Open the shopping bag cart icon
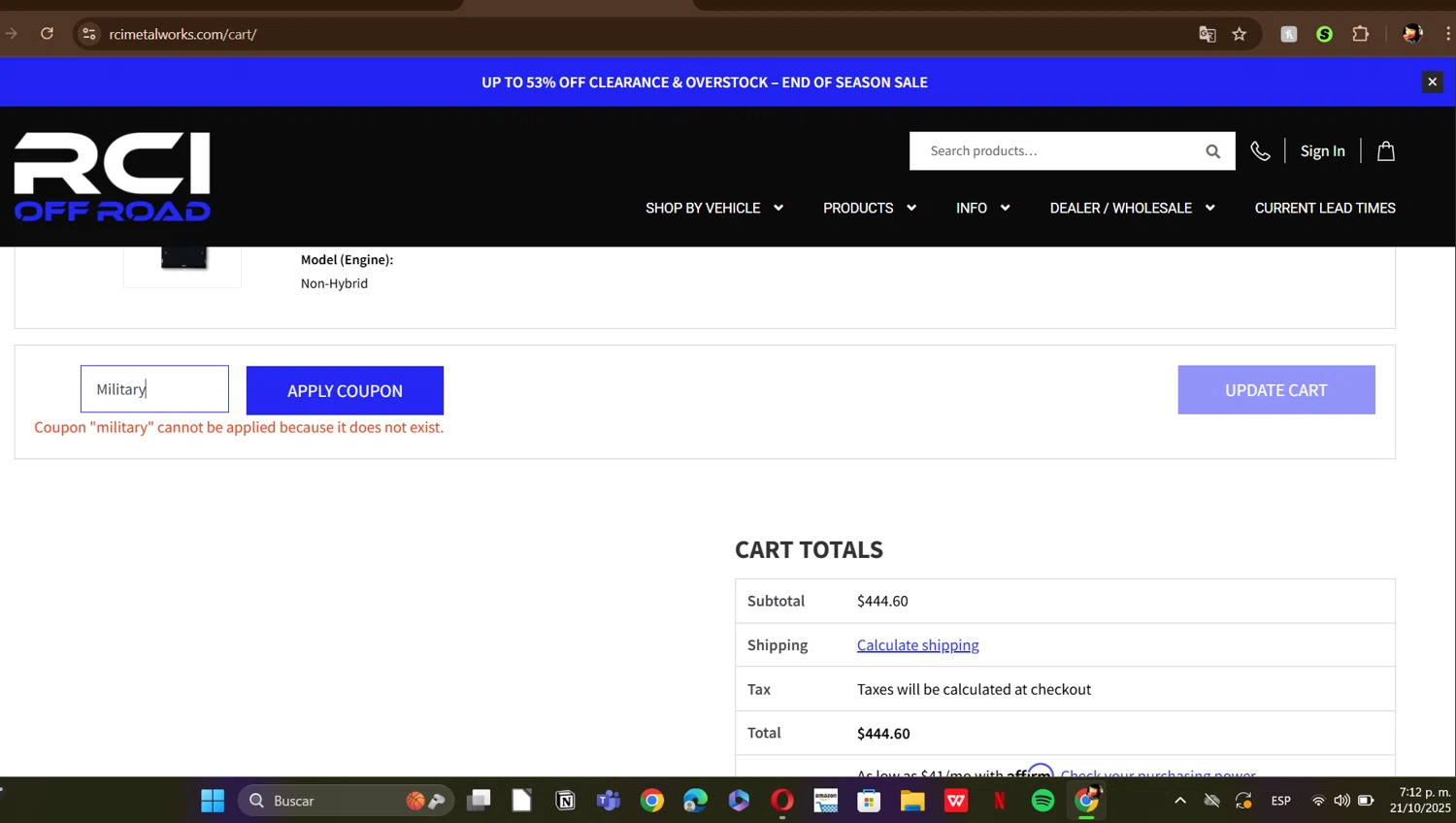 [1386, 150]
